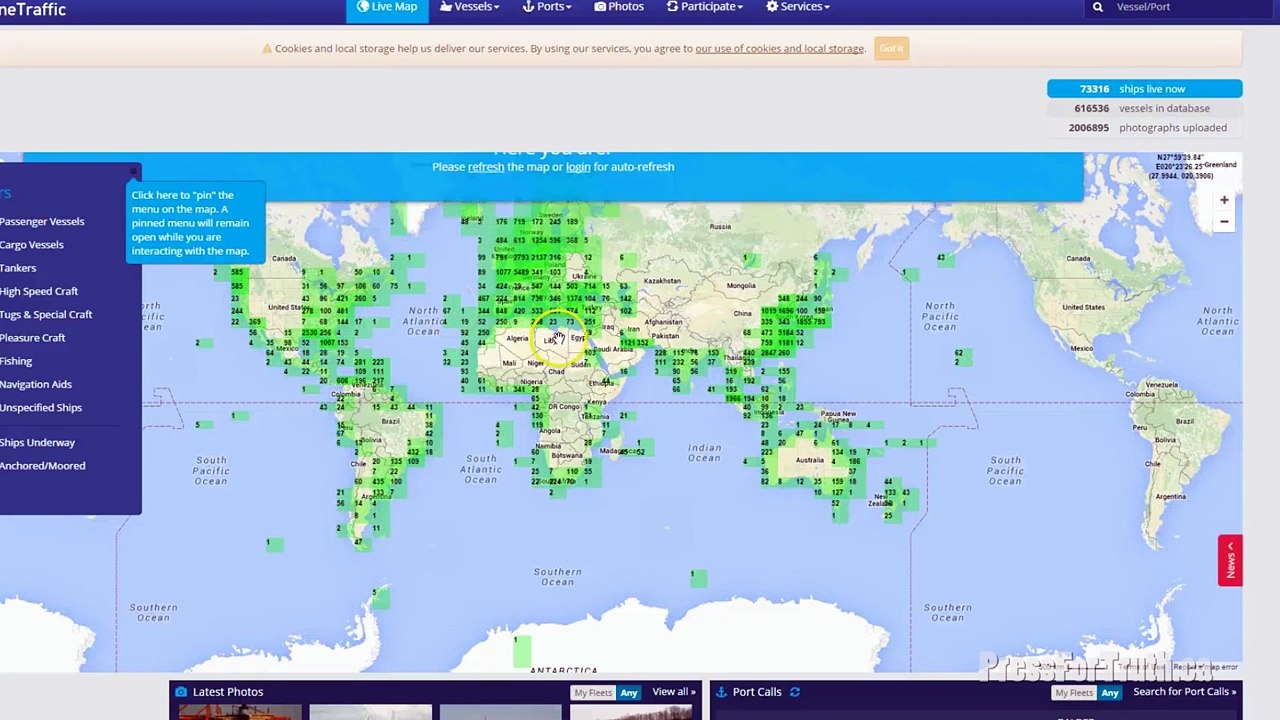The image size is (1280, 720).
Task: Open the Photos menu item
Action: tap(619, 7)
